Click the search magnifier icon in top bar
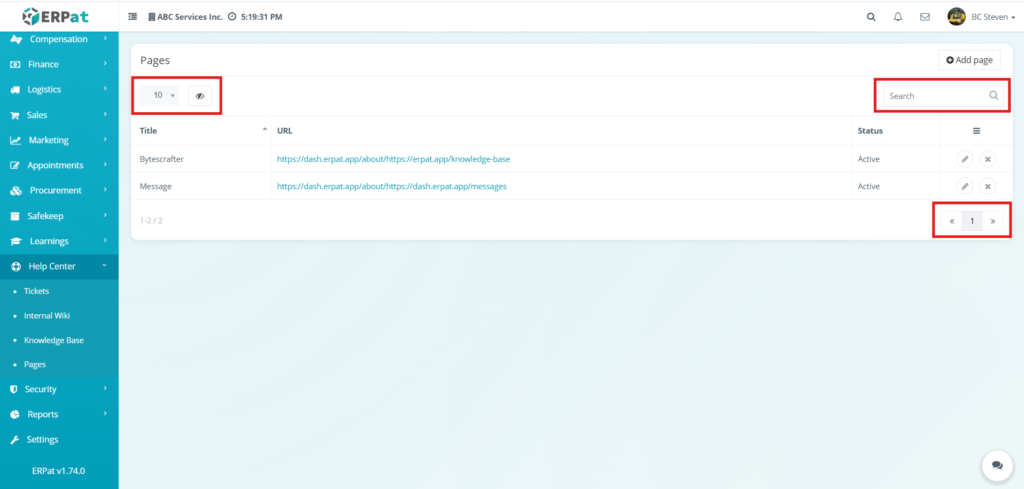 coord(871,17)
